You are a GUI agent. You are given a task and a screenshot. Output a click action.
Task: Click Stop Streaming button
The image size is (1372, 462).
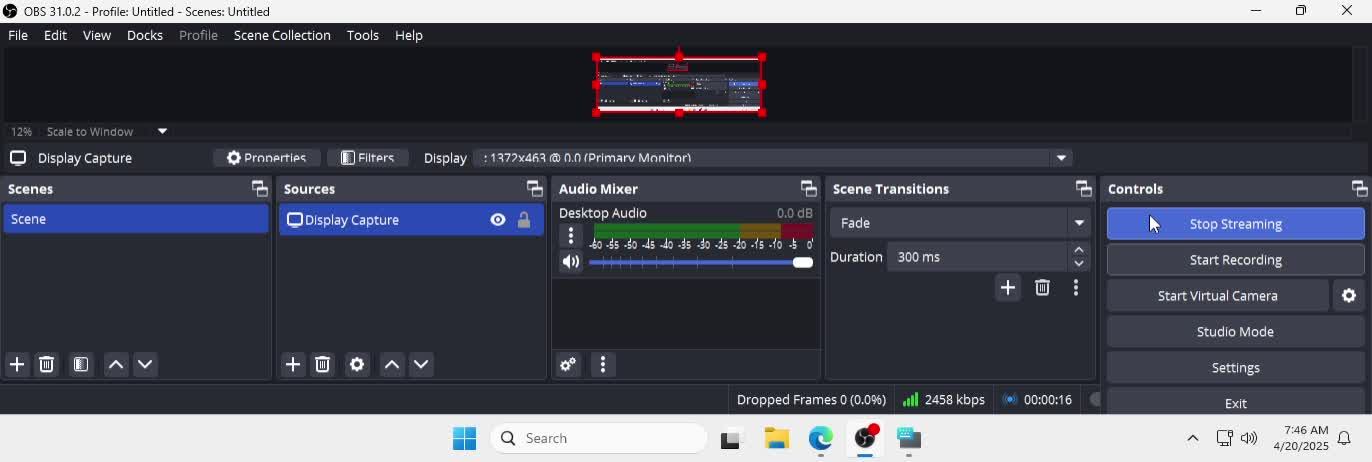tap(1236, 224)
